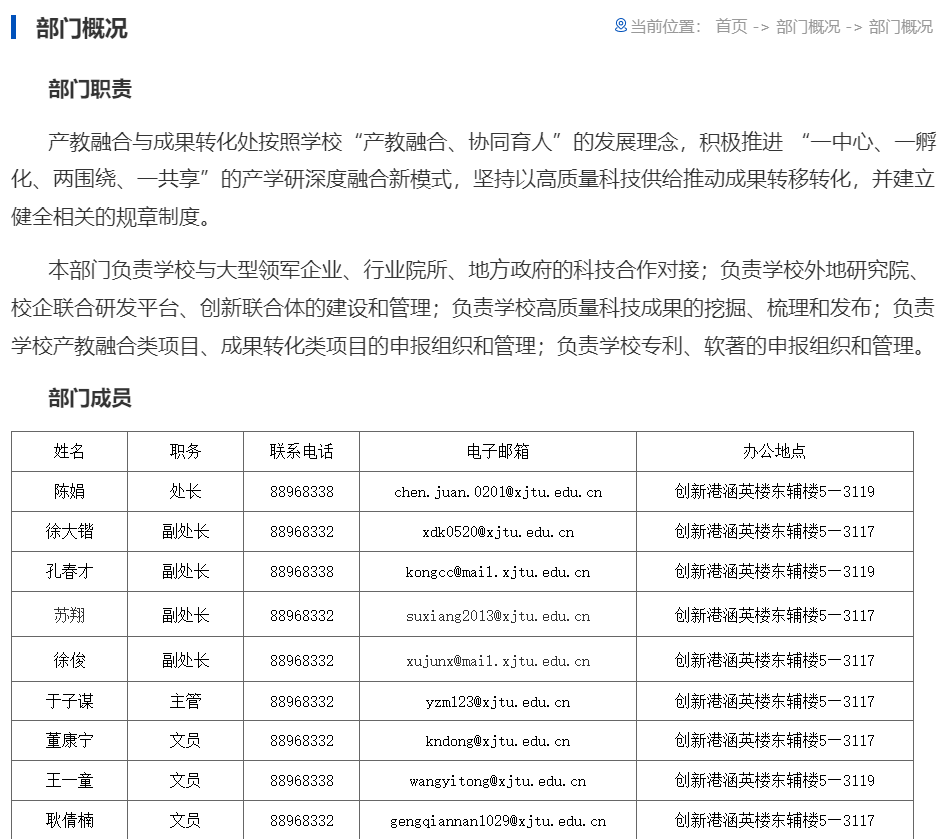Select the 姓名 column header

point(69,451)
